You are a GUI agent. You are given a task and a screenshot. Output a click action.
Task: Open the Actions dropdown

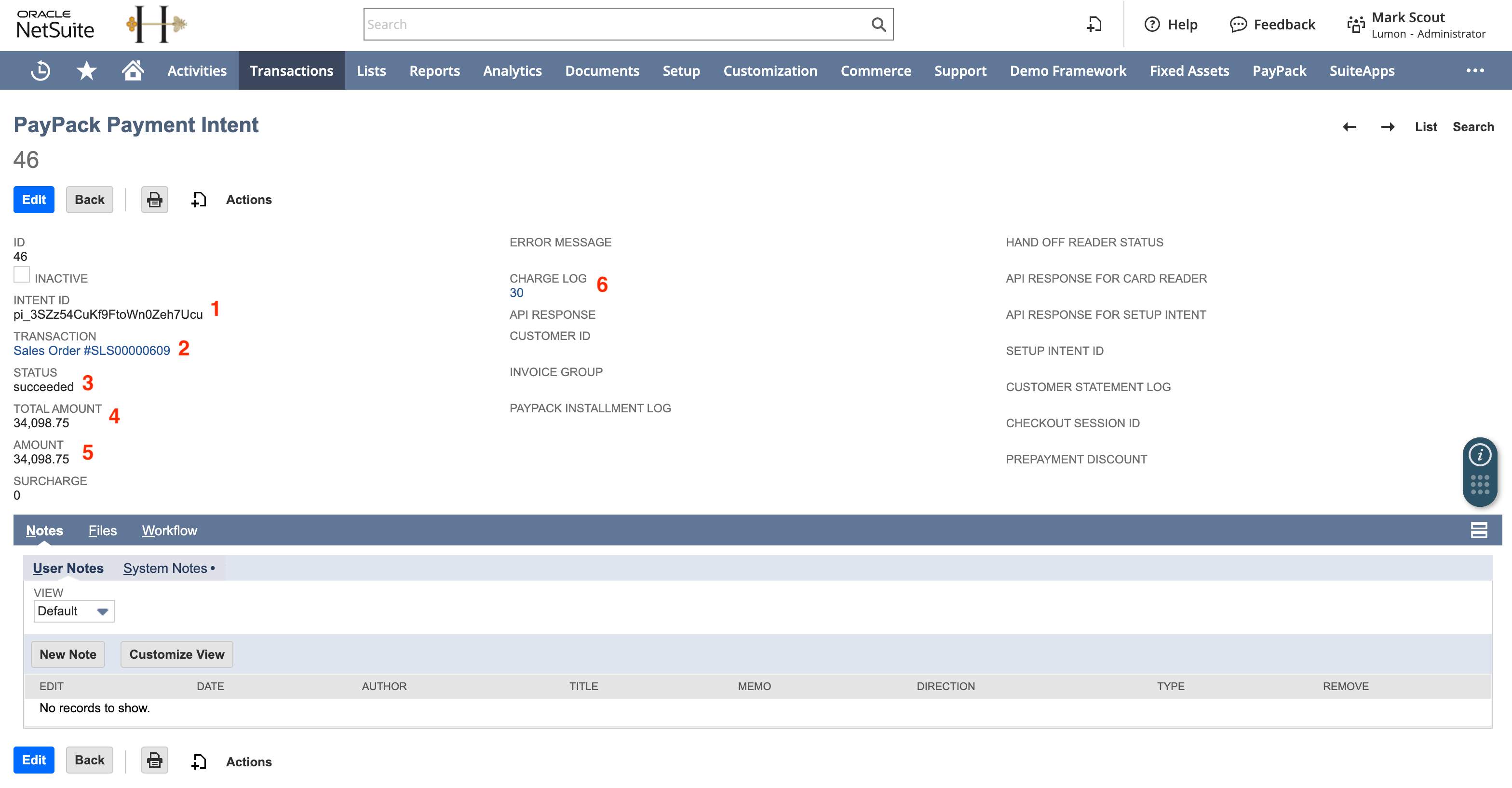pos(248,200)
